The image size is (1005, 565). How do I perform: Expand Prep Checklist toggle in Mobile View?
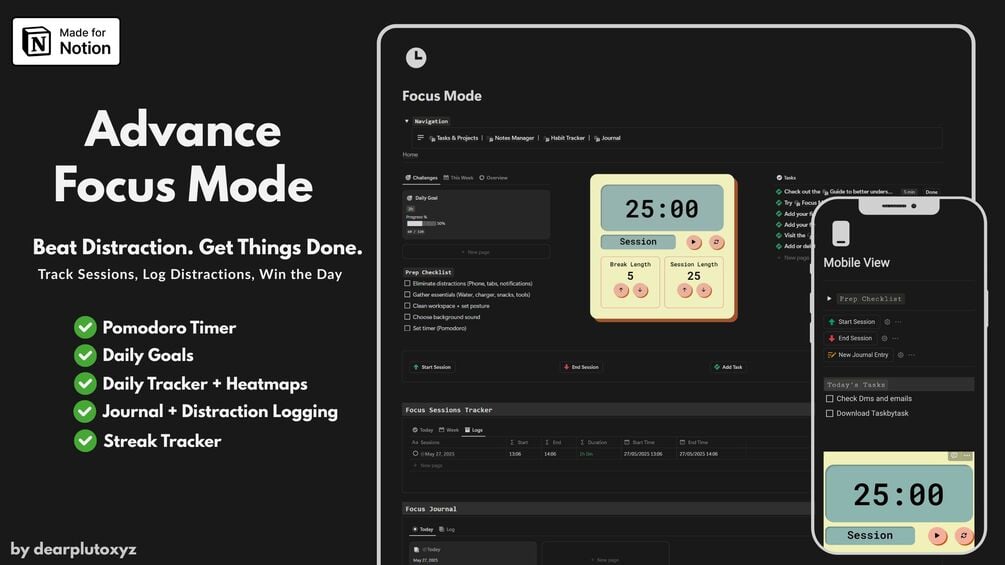[829, 299]
